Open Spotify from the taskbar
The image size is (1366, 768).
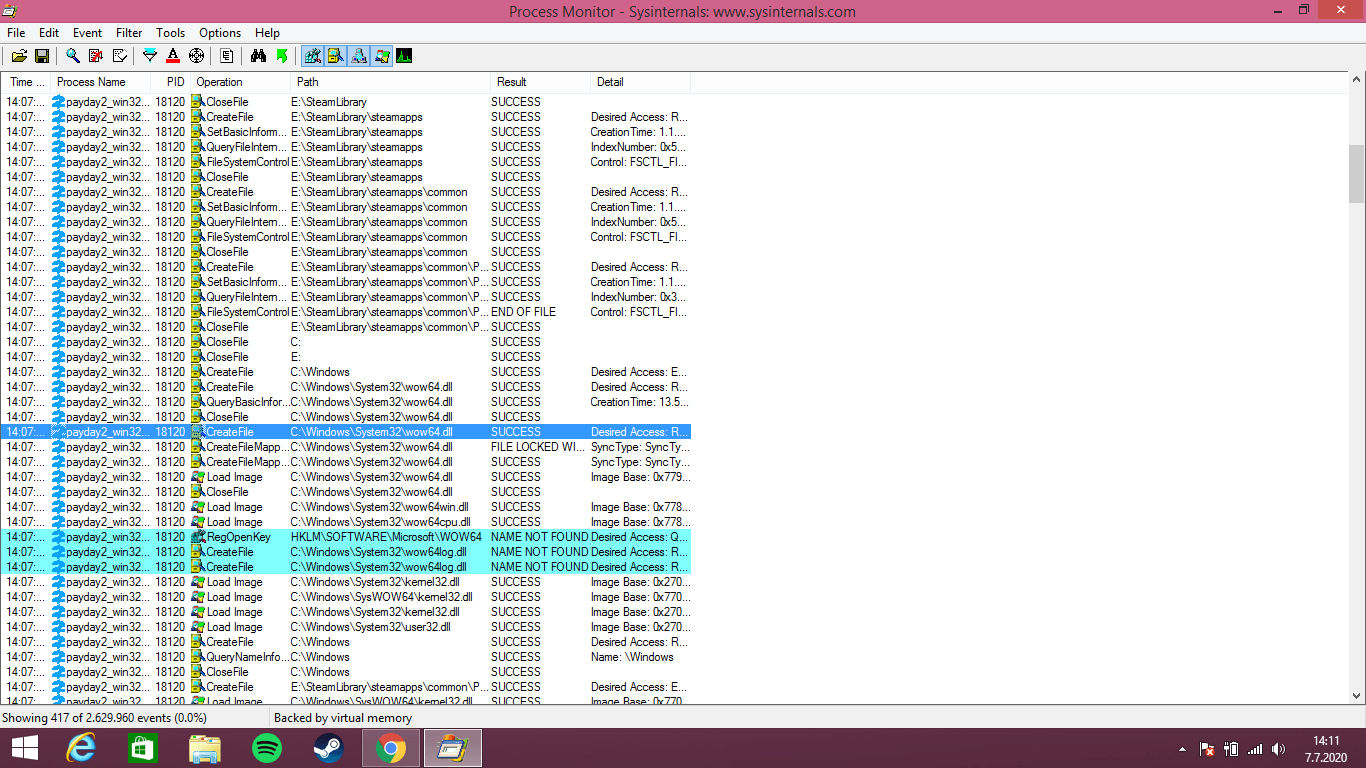pos(266,748)
